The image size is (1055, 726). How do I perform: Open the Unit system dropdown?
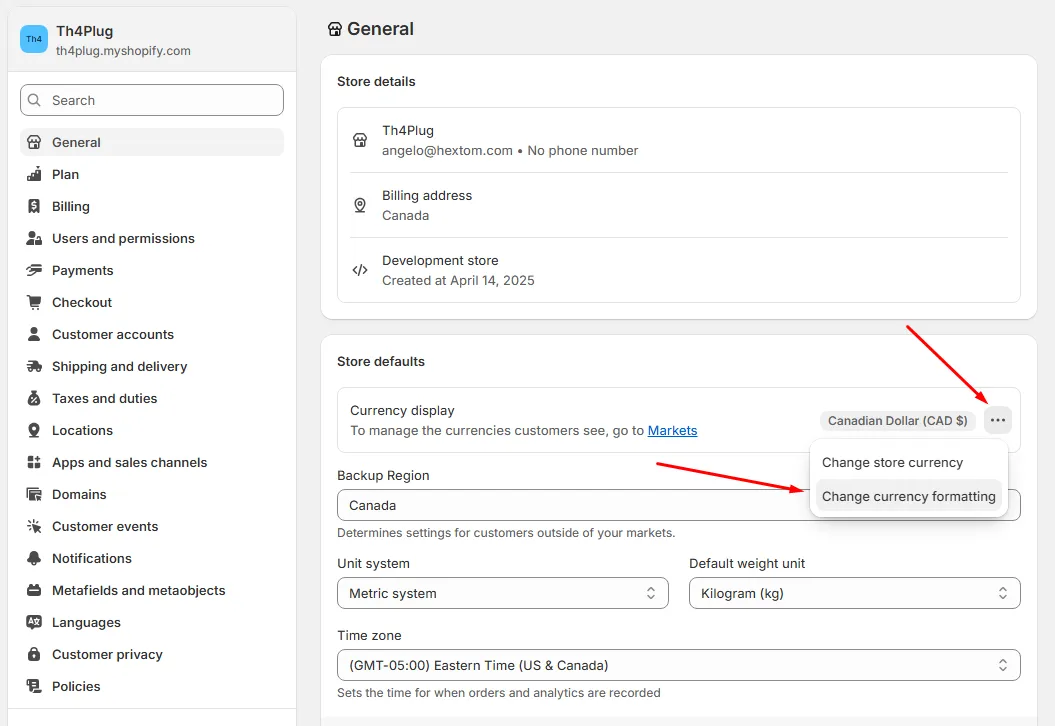[x=503, y=593]
